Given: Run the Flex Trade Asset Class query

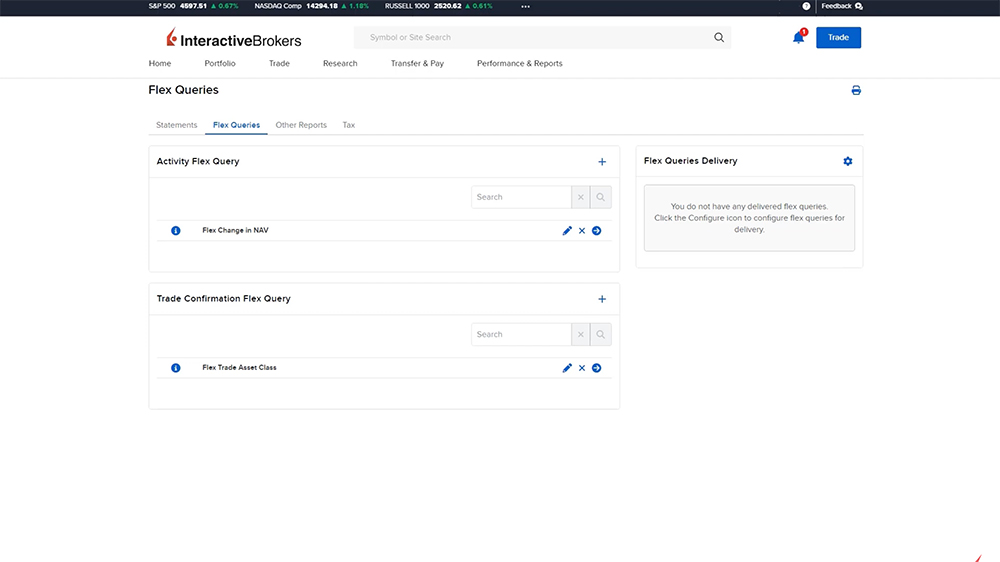Looking at the screenshot, I should [596, 368].
